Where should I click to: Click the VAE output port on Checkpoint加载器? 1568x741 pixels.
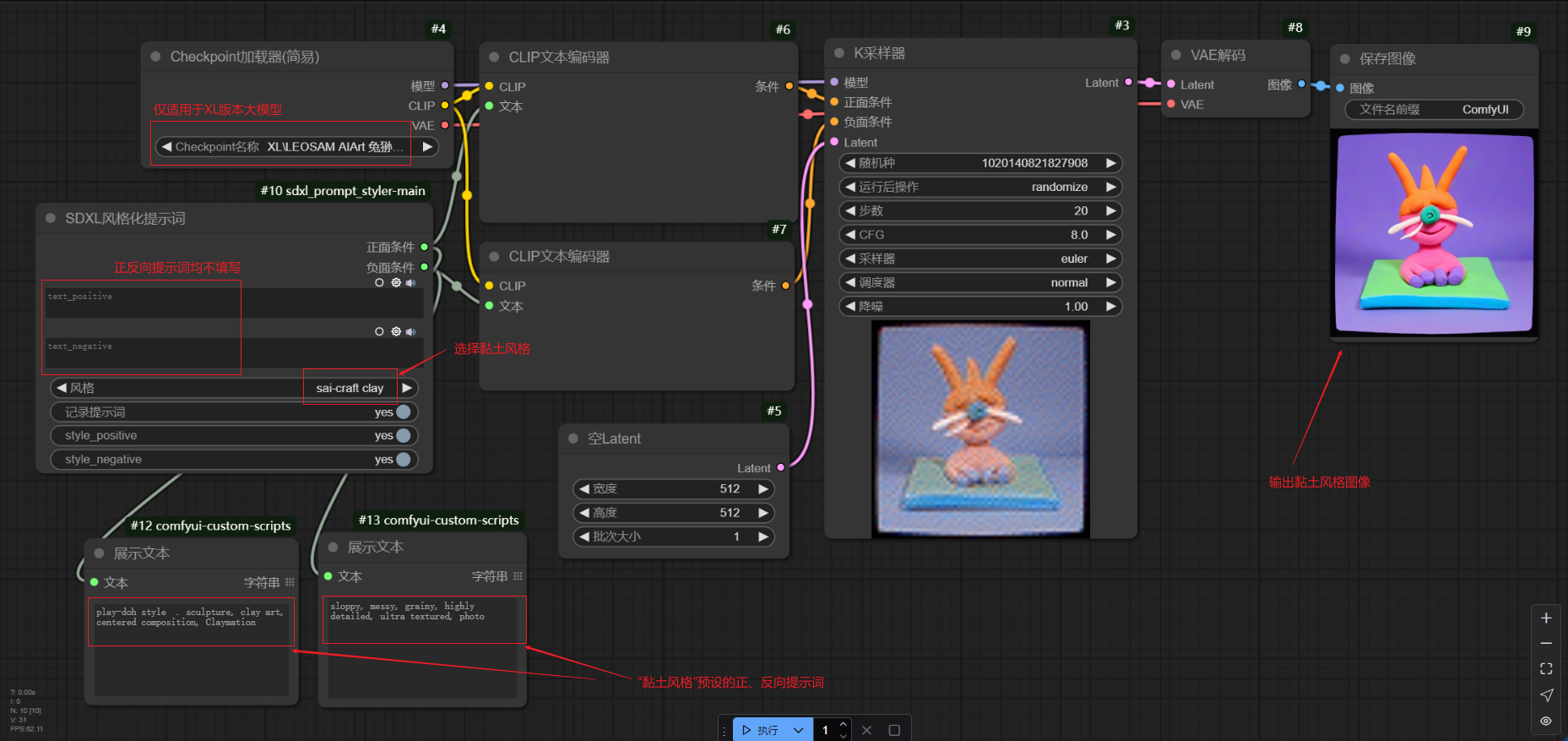(445, 125)
